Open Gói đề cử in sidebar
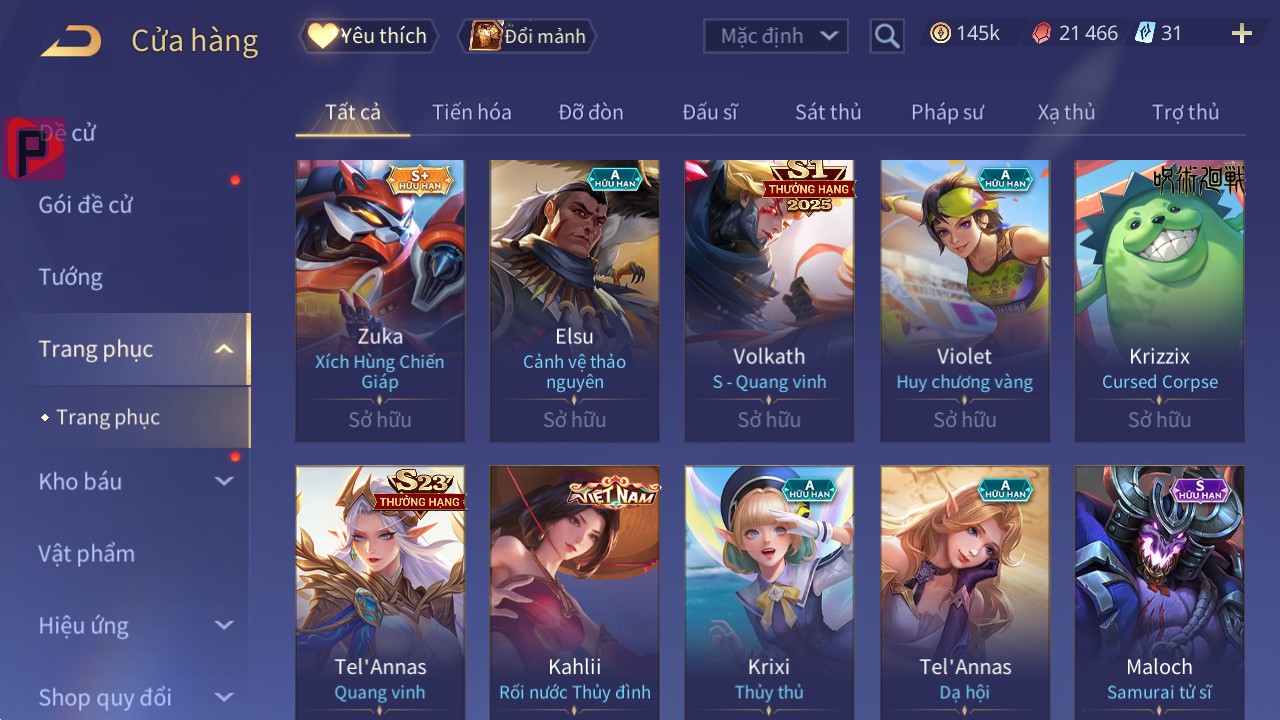Image resolution: width=1280 pixels, height=720 pixels. pyautogui.click(x=86, y=205)
